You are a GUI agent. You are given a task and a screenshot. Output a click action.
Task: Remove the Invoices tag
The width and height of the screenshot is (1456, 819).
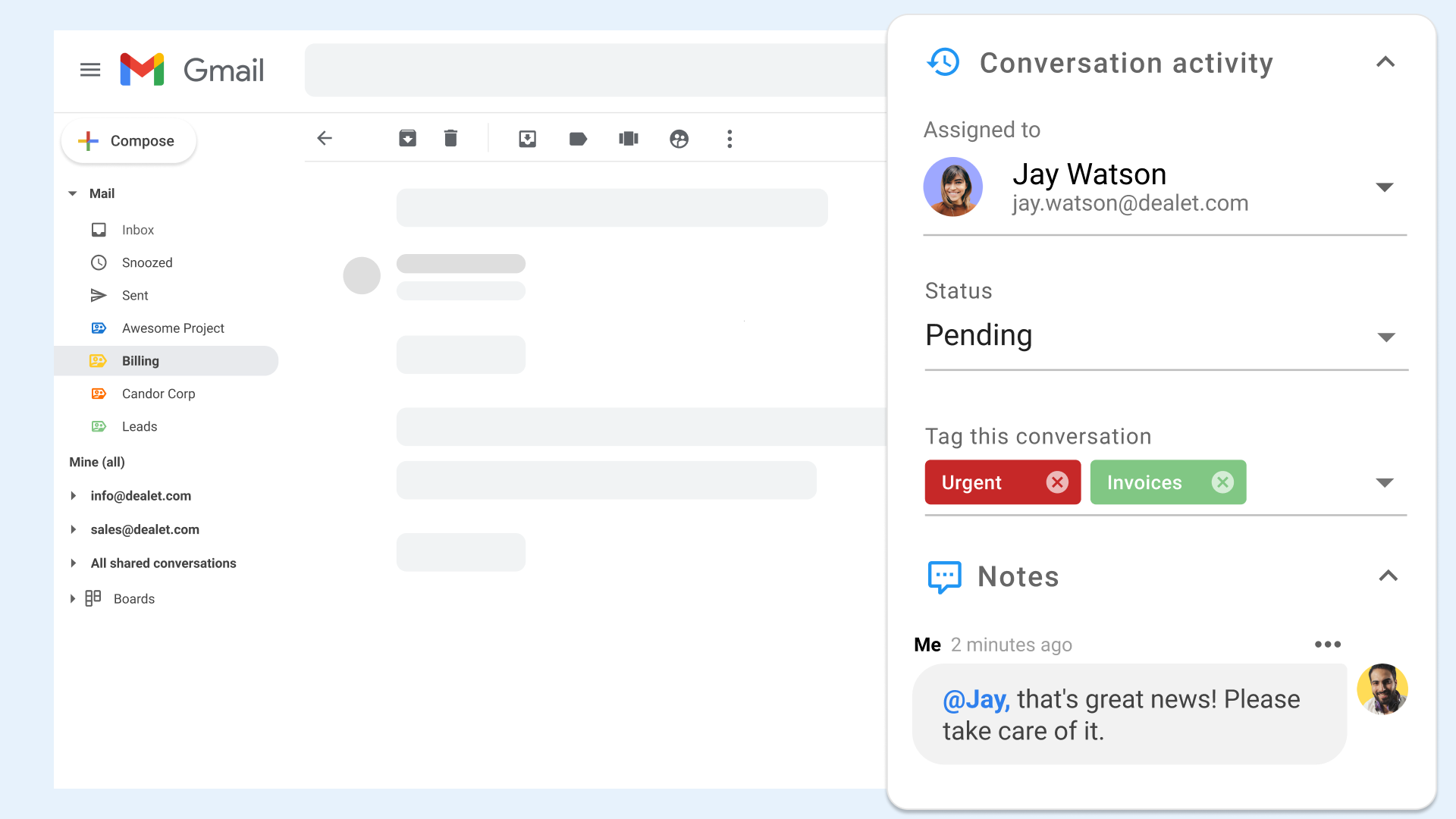coord(1222,482)
